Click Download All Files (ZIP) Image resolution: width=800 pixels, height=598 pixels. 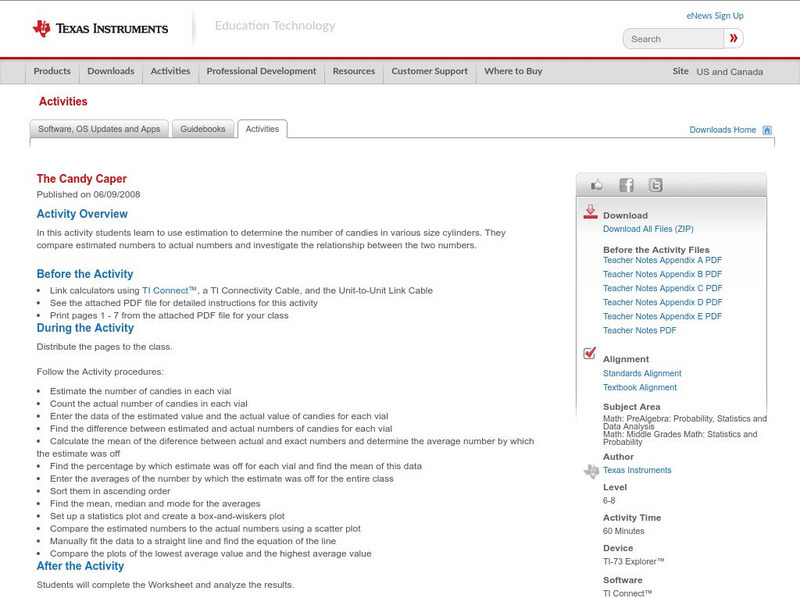[648, 229]
